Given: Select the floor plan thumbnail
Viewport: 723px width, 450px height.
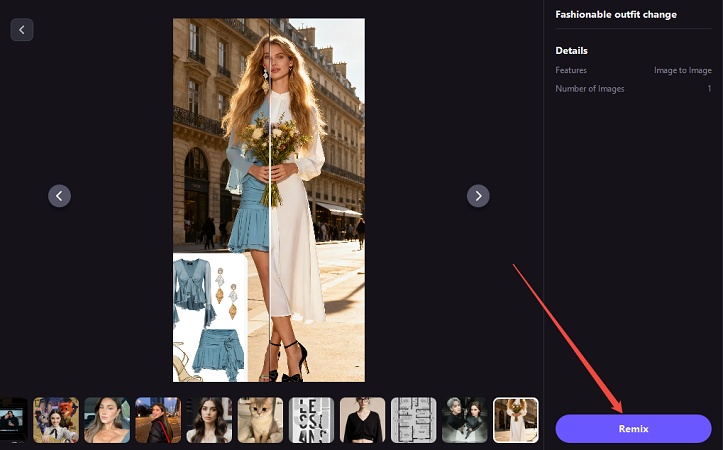Looking at the screenshot, I should point(414,420).
